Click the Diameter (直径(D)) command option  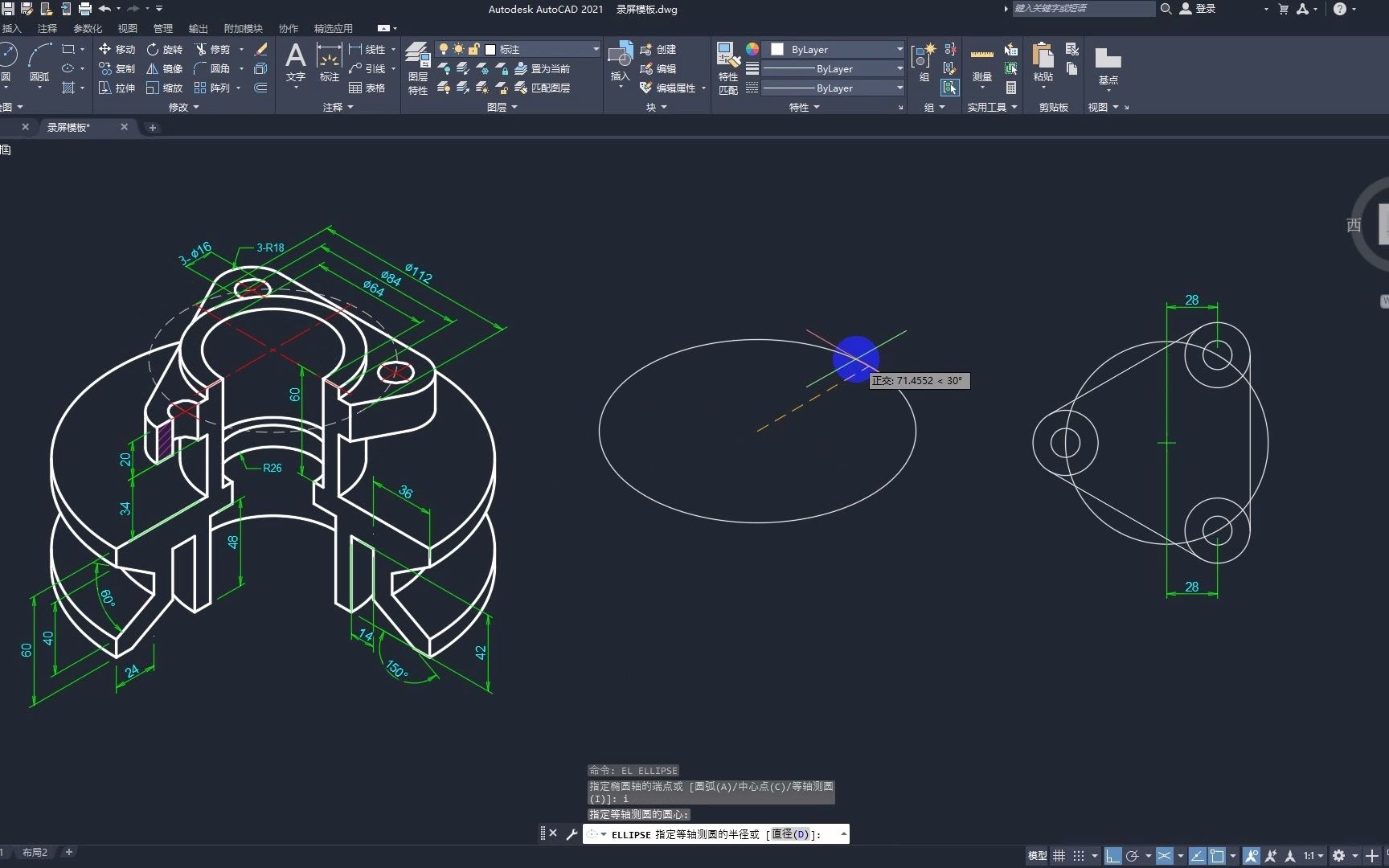pos(791,834)
